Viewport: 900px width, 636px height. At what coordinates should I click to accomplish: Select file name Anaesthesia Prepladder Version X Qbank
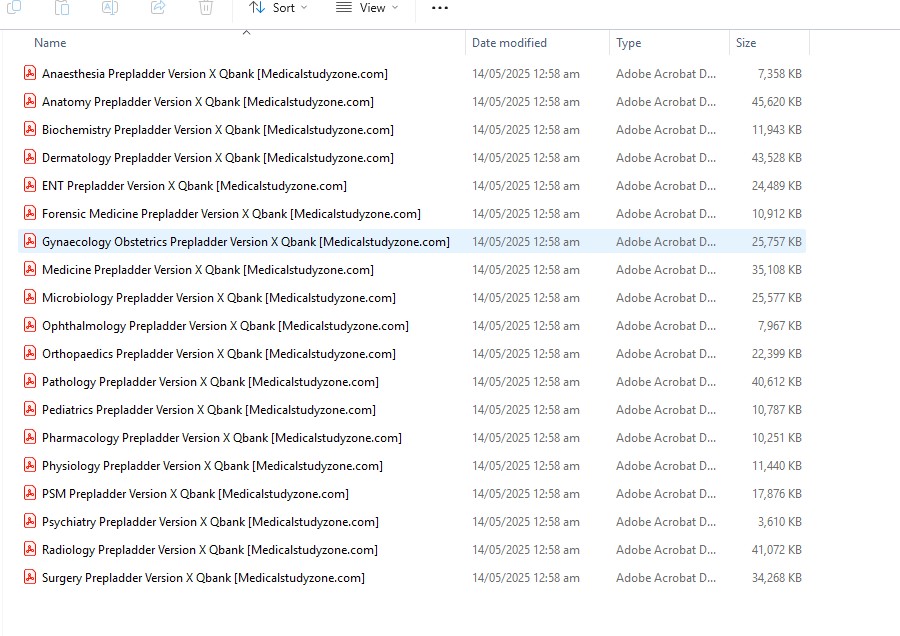[x=215, y=74]
